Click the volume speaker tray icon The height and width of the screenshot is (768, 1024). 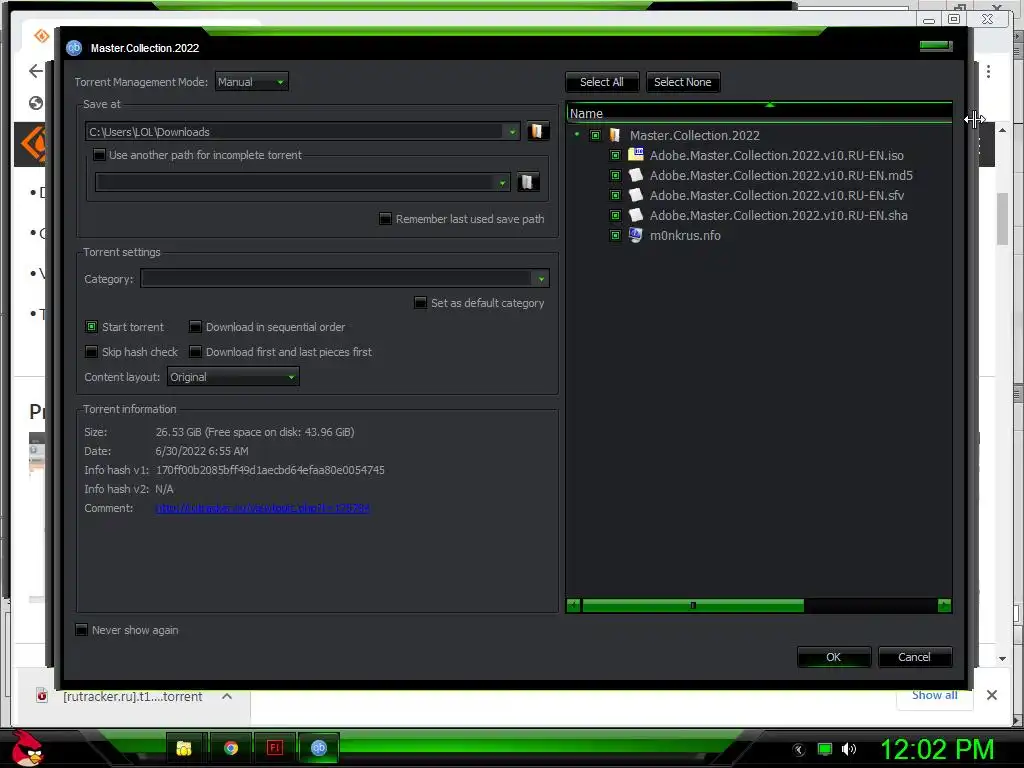click(848, 749)
